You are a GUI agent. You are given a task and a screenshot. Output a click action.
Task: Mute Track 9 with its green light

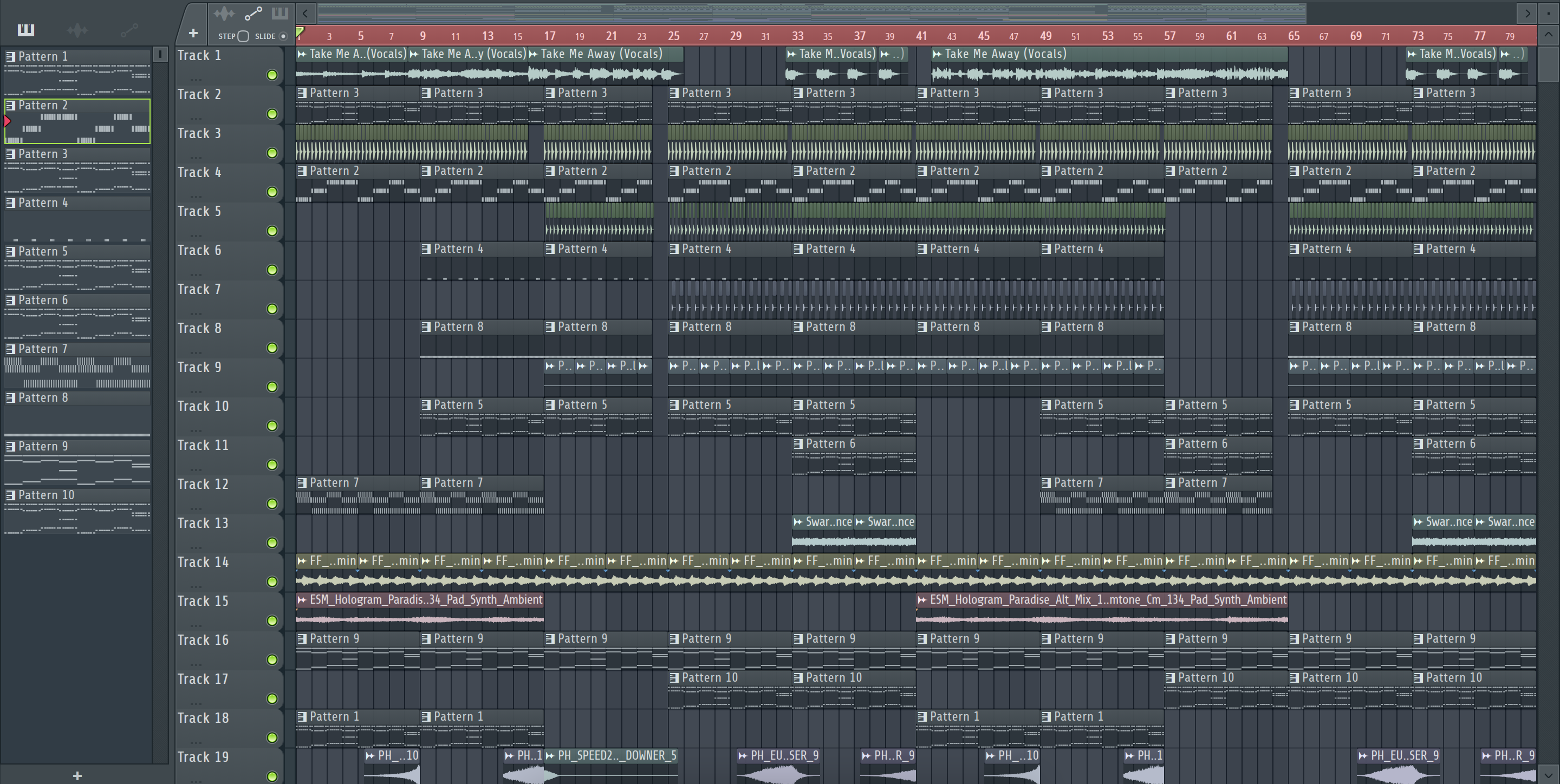(272, 387)
